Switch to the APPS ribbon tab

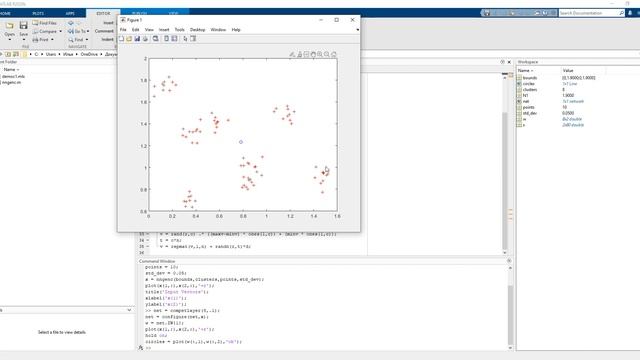(70, 13)
